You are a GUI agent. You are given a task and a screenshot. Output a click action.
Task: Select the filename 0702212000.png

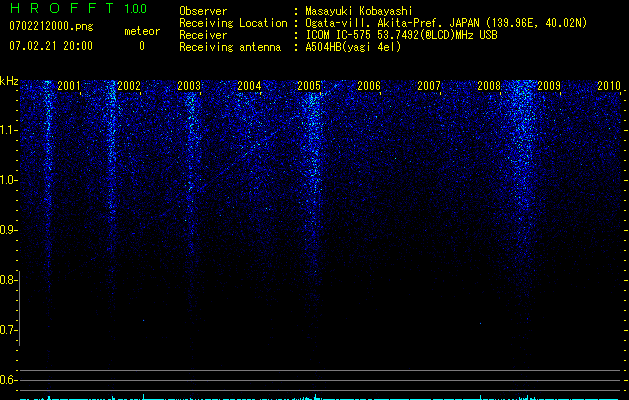[51, 26]
